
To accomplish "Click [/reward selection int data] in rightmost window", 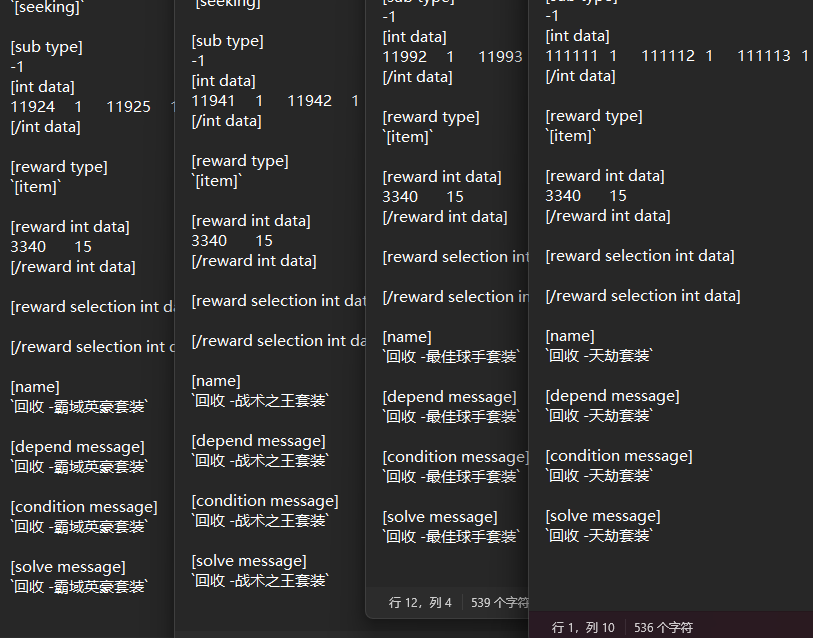I will click(x=643, y=296).
